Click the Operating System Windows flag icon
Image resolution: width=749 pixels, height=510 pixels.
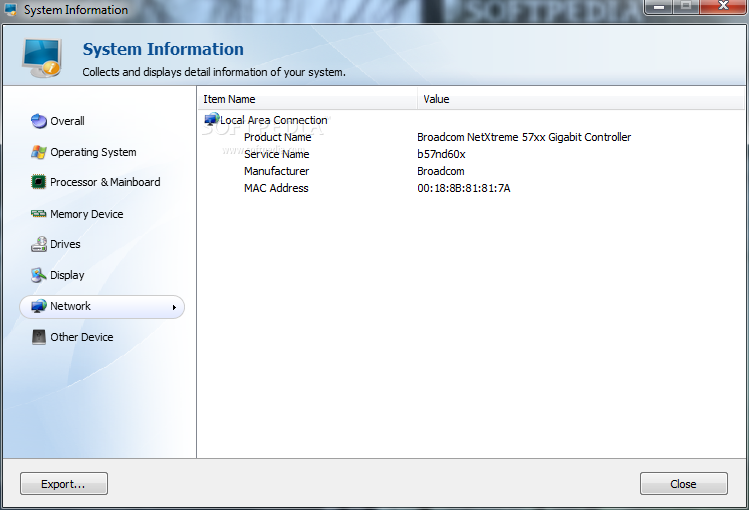tap(39, 152)
